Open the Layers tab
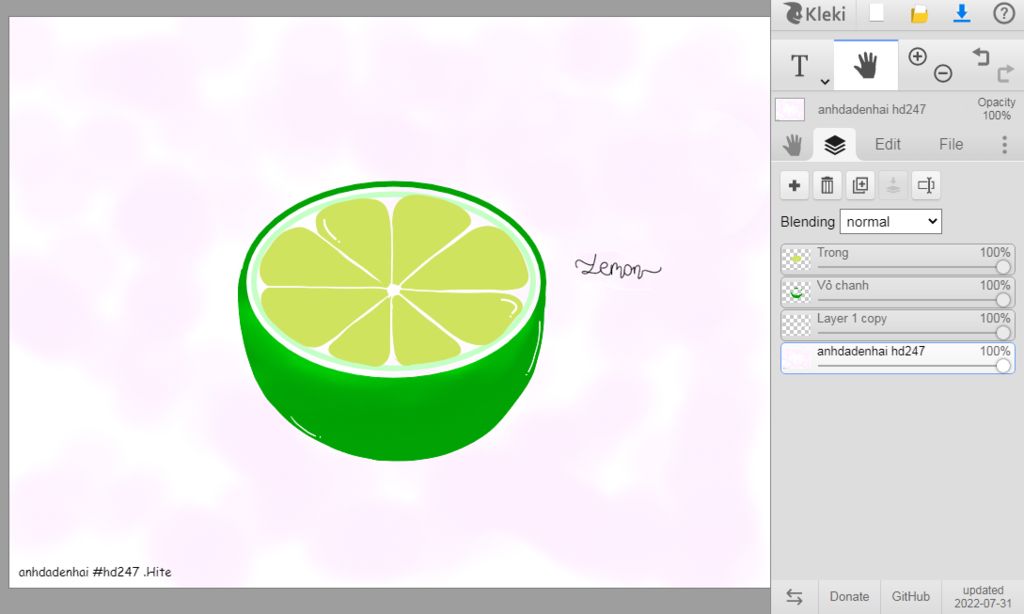Image resolution: width=1024 pixels, height=614 pixels. point(835,144)
